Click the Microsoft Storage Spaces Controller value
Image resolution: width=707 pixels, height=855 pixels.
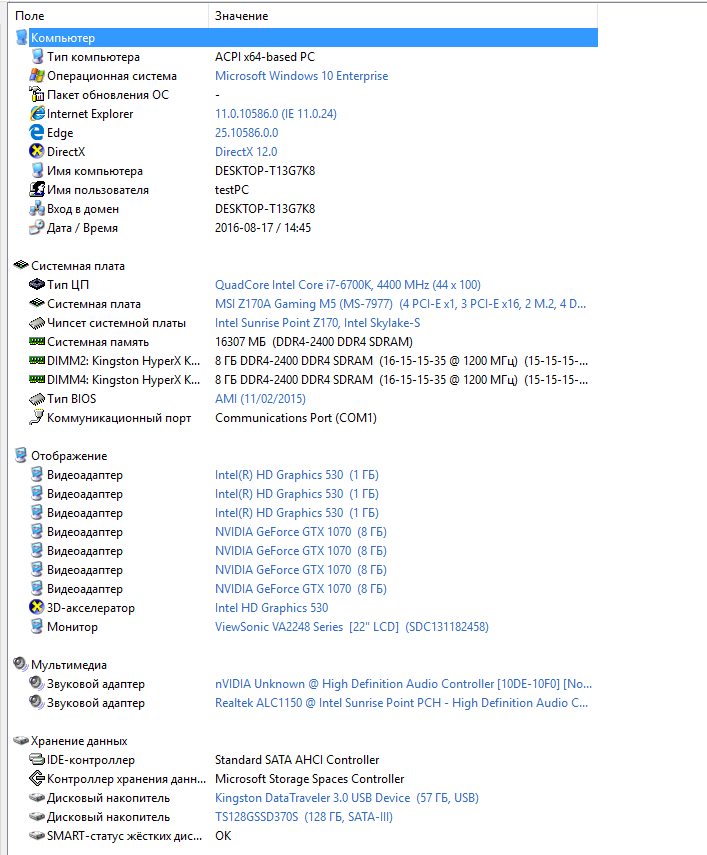point(310,779)
